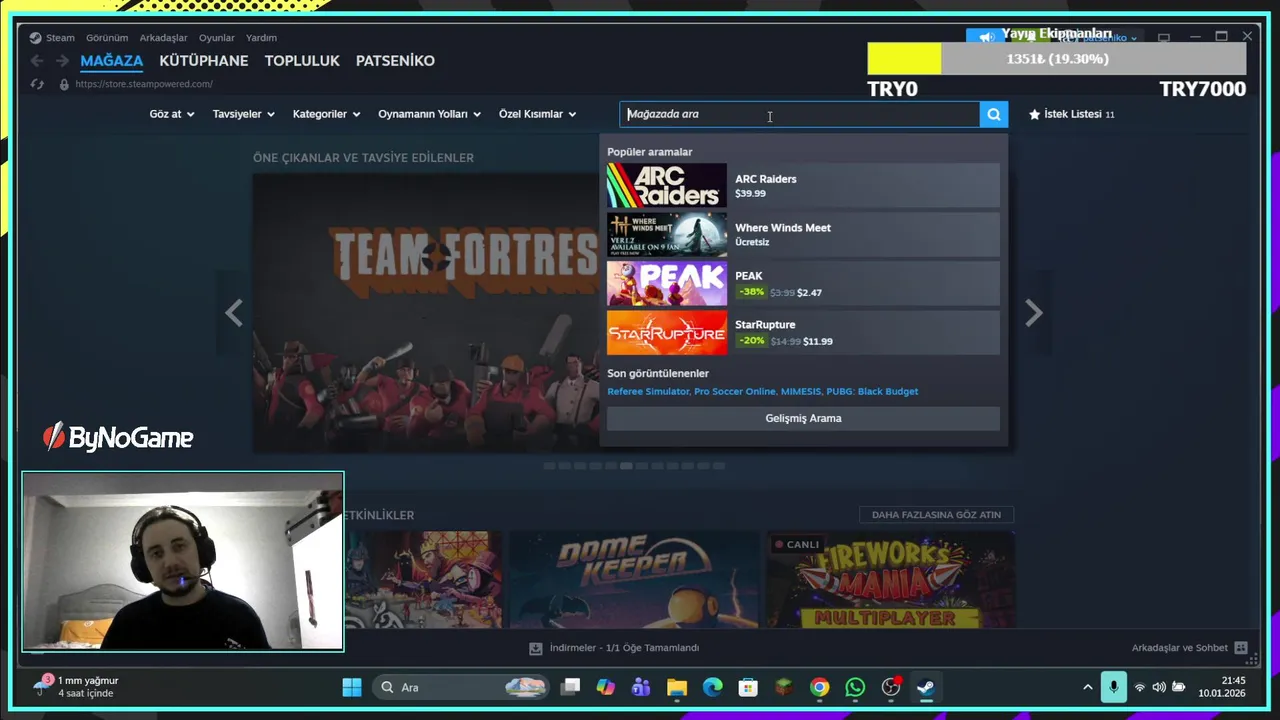1280x720 pixels.
Task: Open the PUBG: Black Budget recent link
Action: pos(872,392)
